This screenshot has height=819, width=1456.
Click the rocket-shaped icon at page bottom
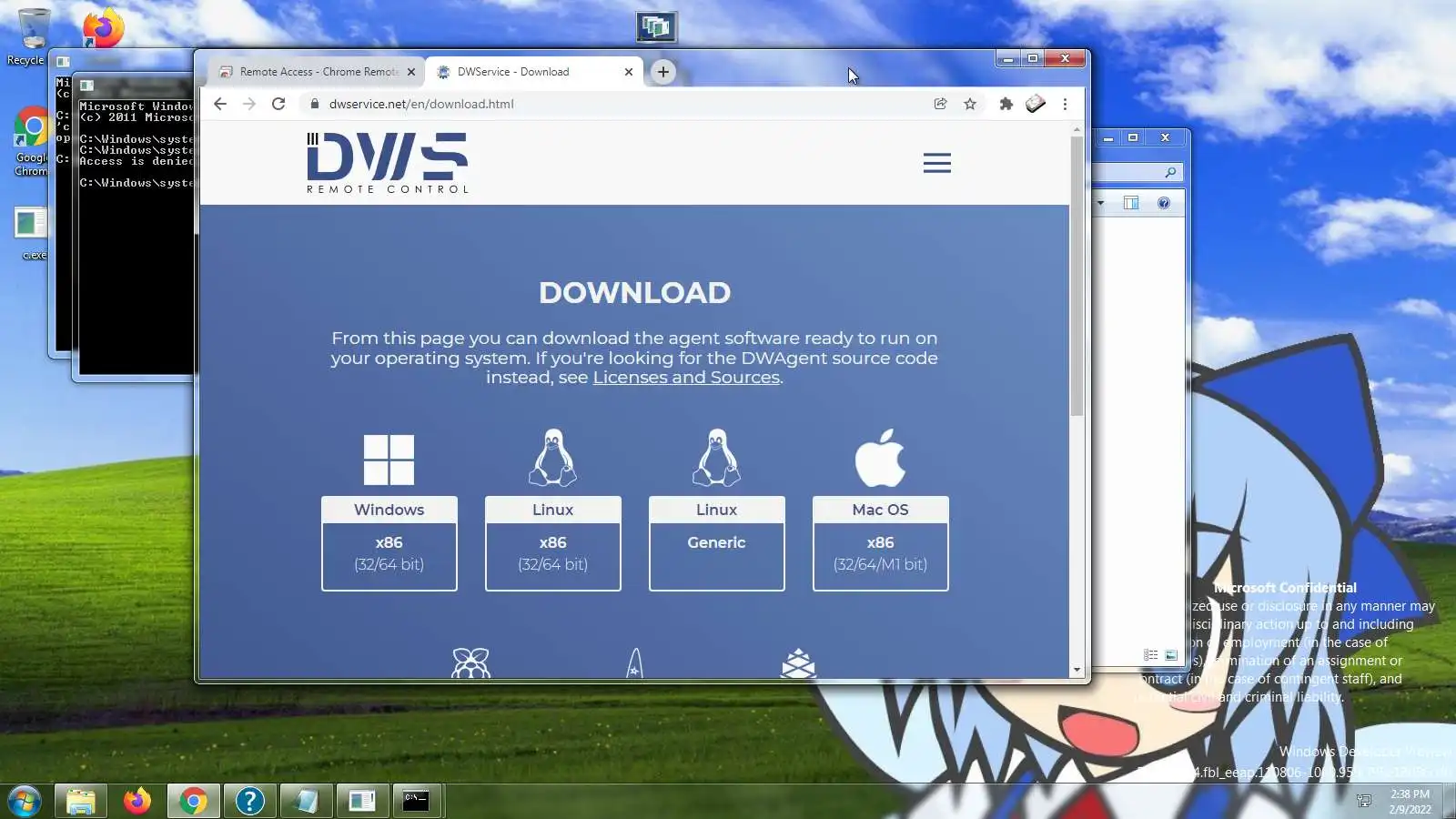pos(634,663)
